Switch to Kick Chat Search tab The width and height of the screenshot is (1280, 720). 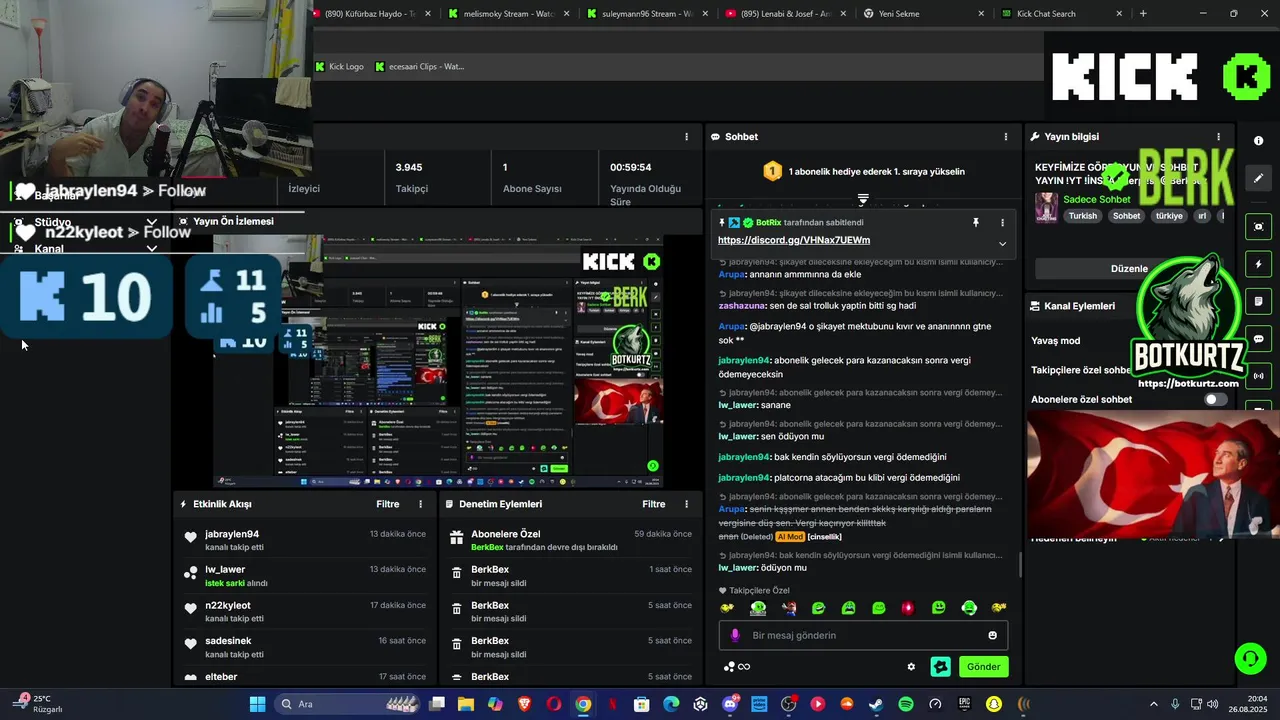(x=1061, y=14)
